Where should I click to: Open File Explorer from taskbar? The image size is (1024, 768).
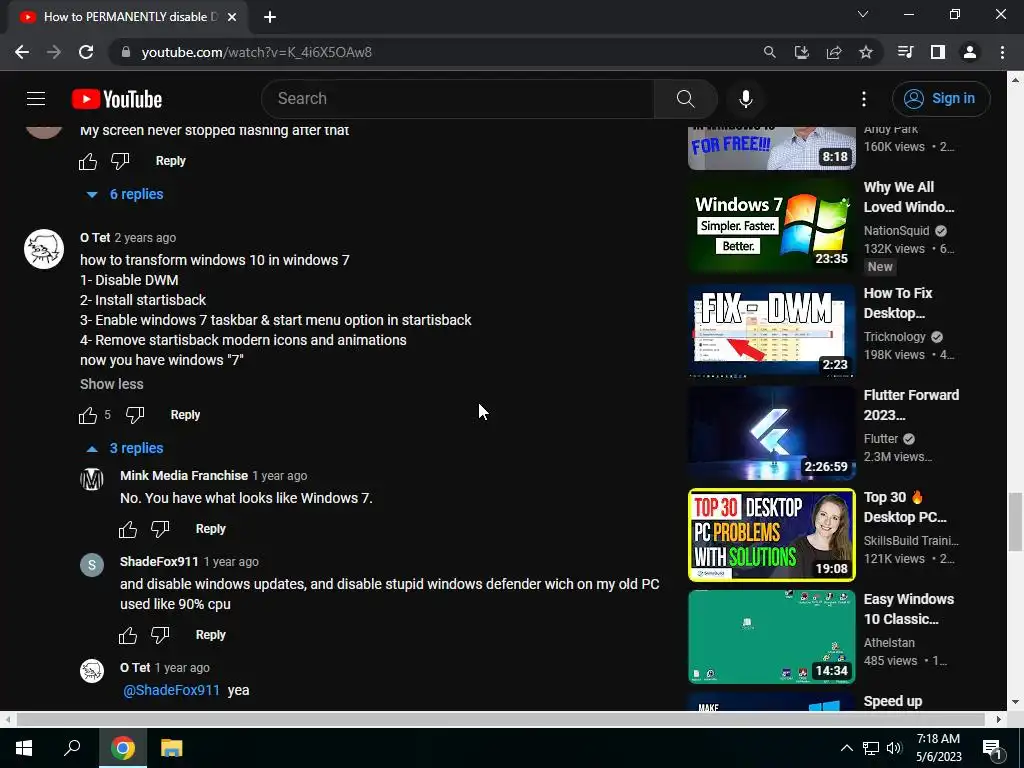coord(172,748)
